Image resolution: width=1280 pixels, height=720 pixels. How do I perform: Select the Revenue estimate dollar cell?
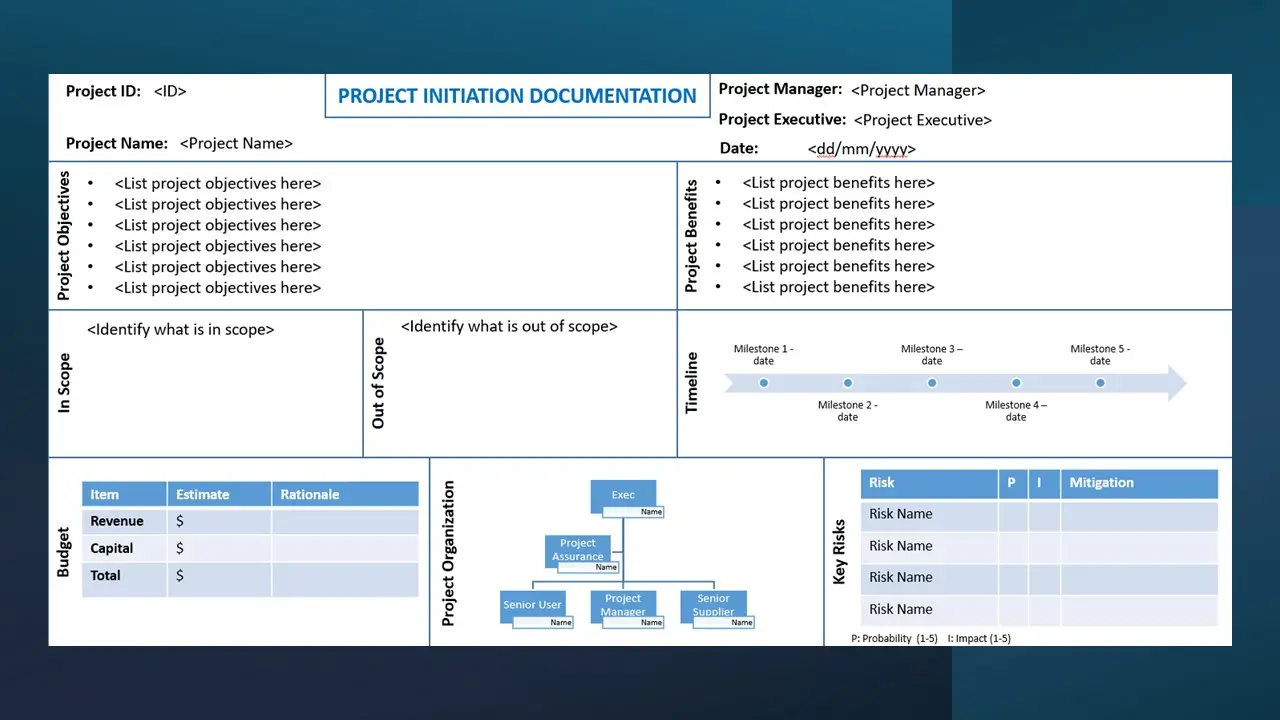click(x=218, y=521)
